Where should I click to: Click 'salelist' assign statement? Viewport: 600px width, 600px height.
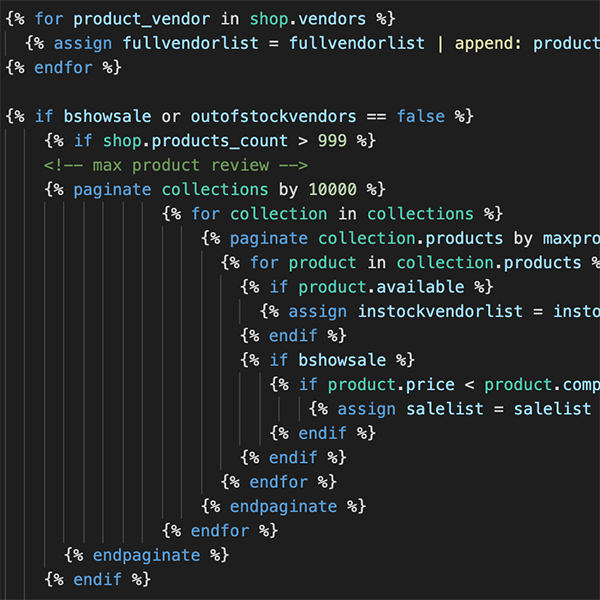(454, 409)
